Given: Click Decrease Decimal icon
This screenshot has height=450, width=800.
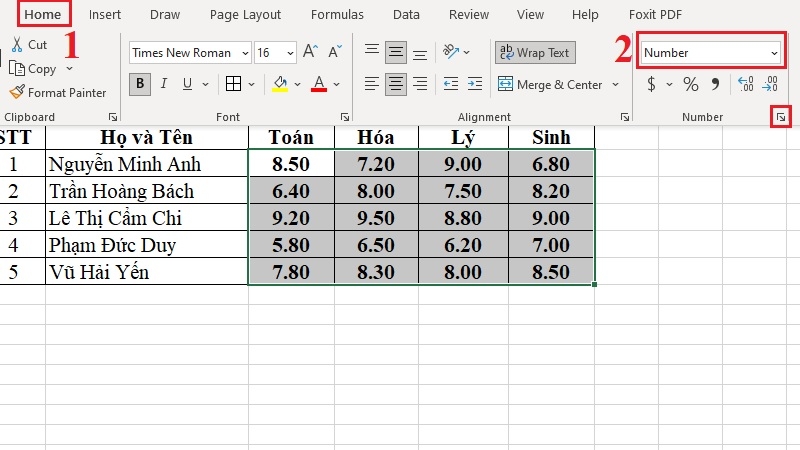Looking at the screenshot, I should (x=770, y=84).
